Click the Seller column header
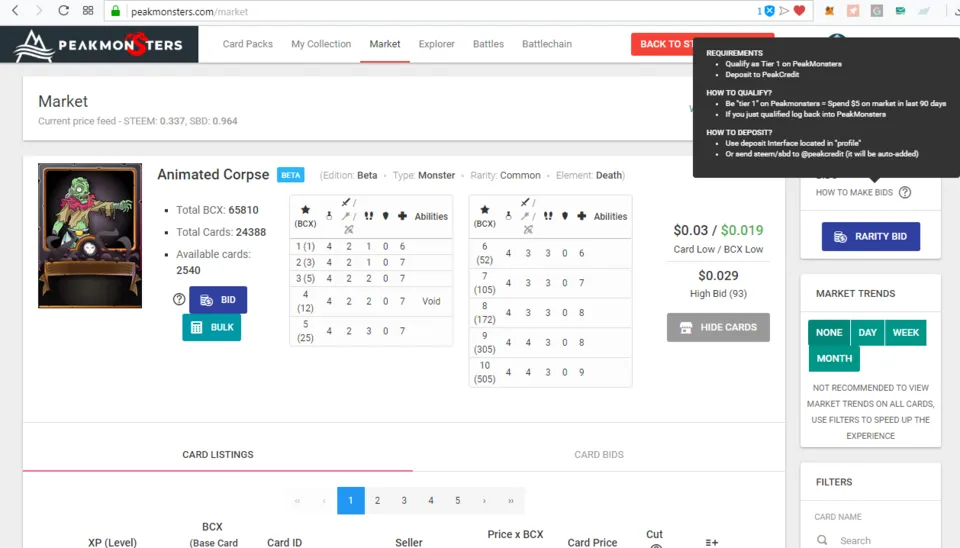The width and height of the screenshot is (960, 548). (x=408, y=542)
